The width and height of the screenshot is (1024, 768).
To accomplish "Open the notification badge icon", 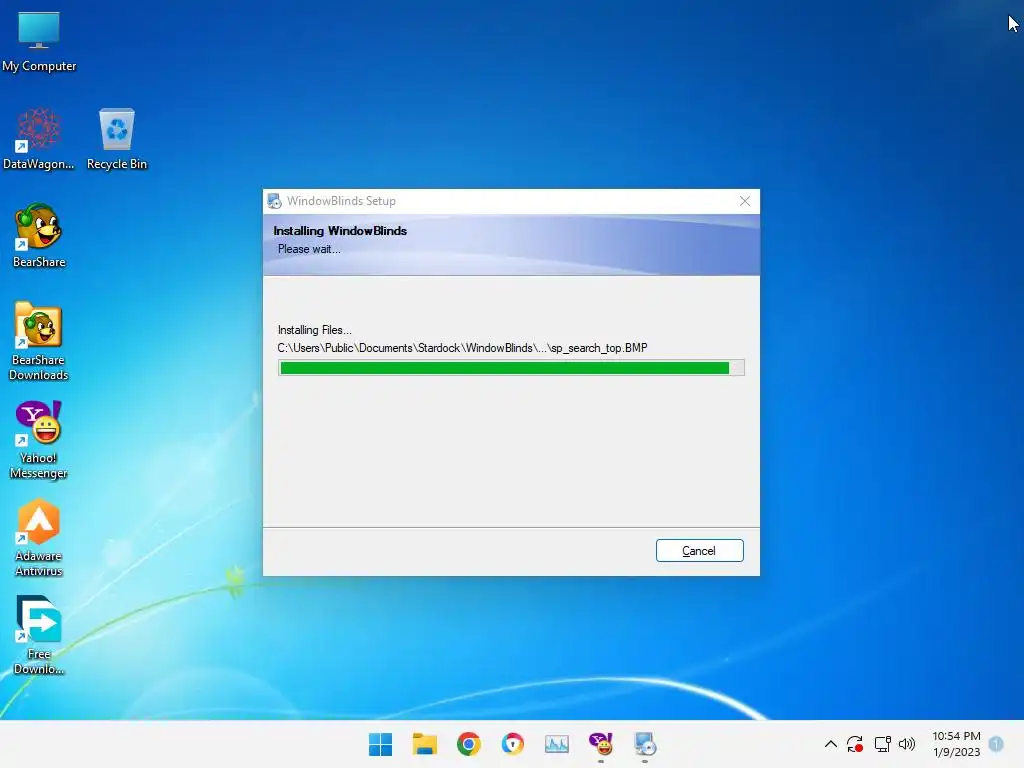I will [x=996, y=744].
